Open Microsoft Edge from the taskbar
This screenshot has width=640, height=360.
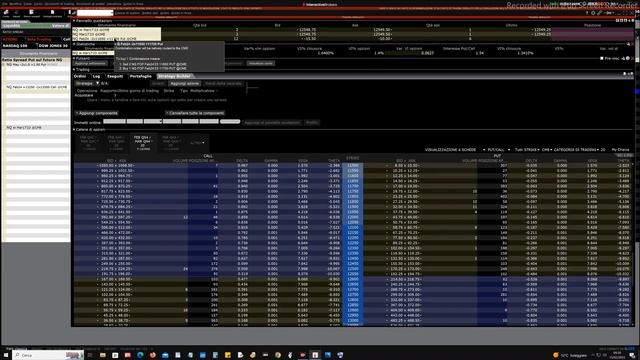tap(140, 355)
